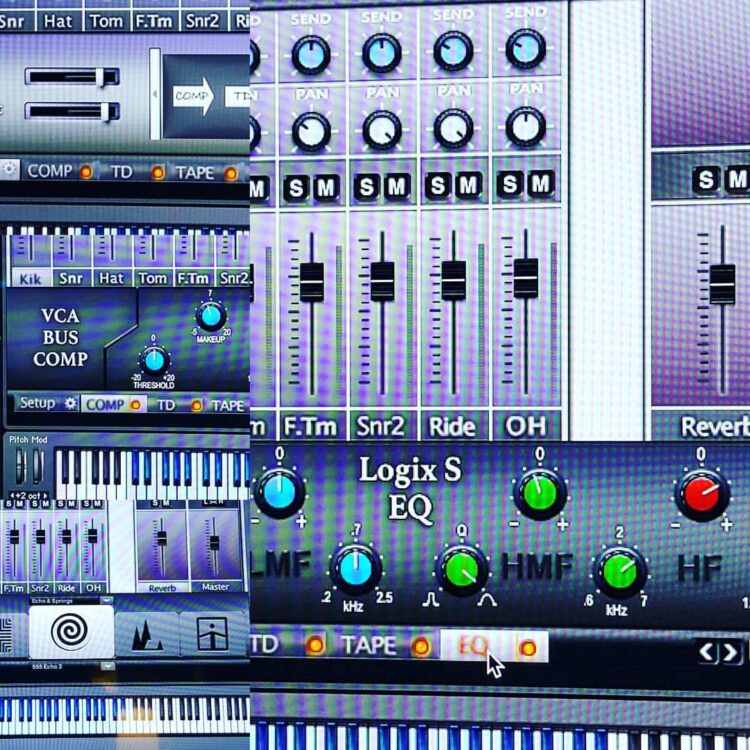This screenshot has width=750, height=750.
Task: Expand the 555 Echo 3 preset dropdown
Action: click(x=106, y=665)
